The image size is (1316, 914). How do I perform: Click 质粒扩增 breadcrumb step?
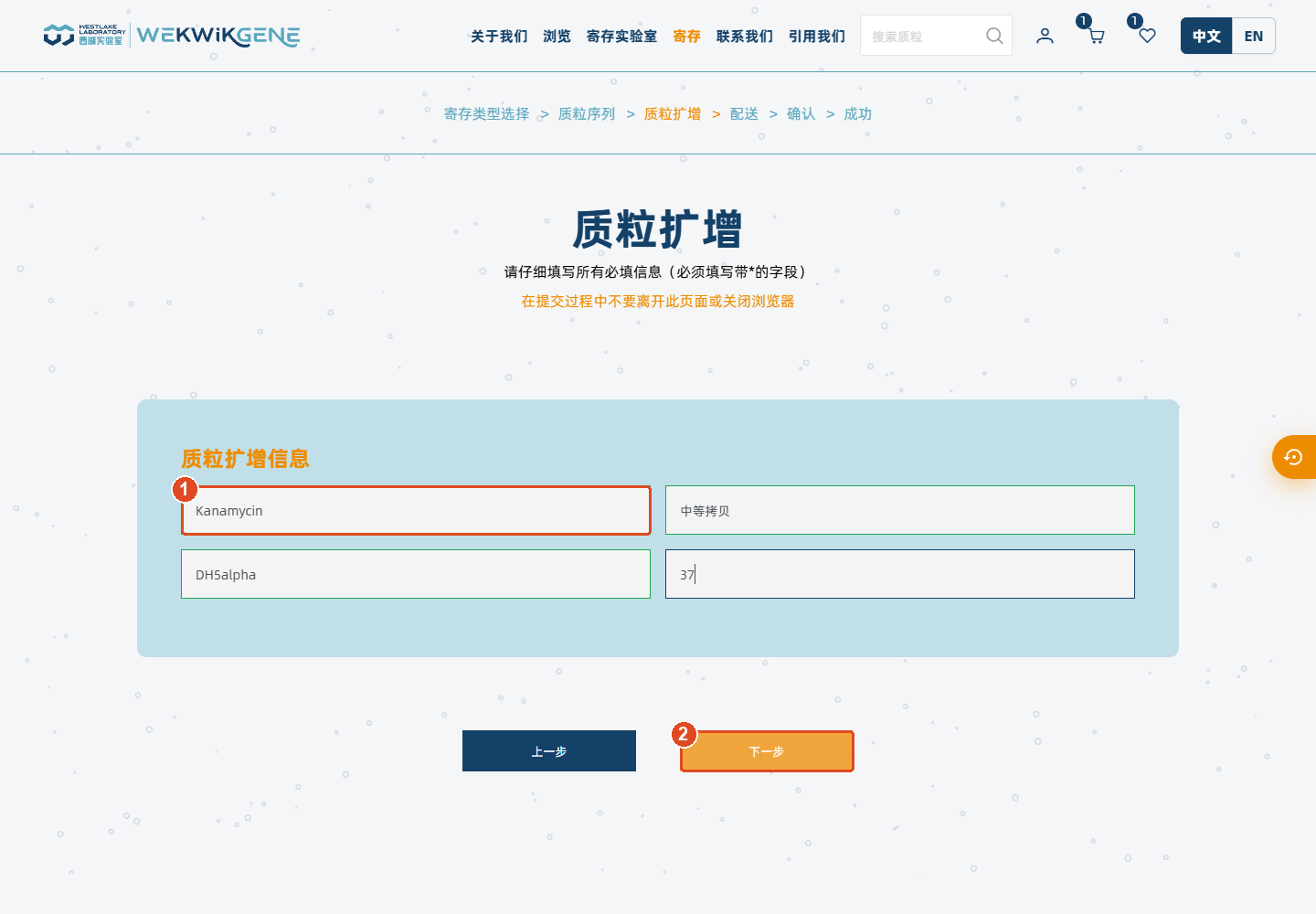(x=673, y=113)
